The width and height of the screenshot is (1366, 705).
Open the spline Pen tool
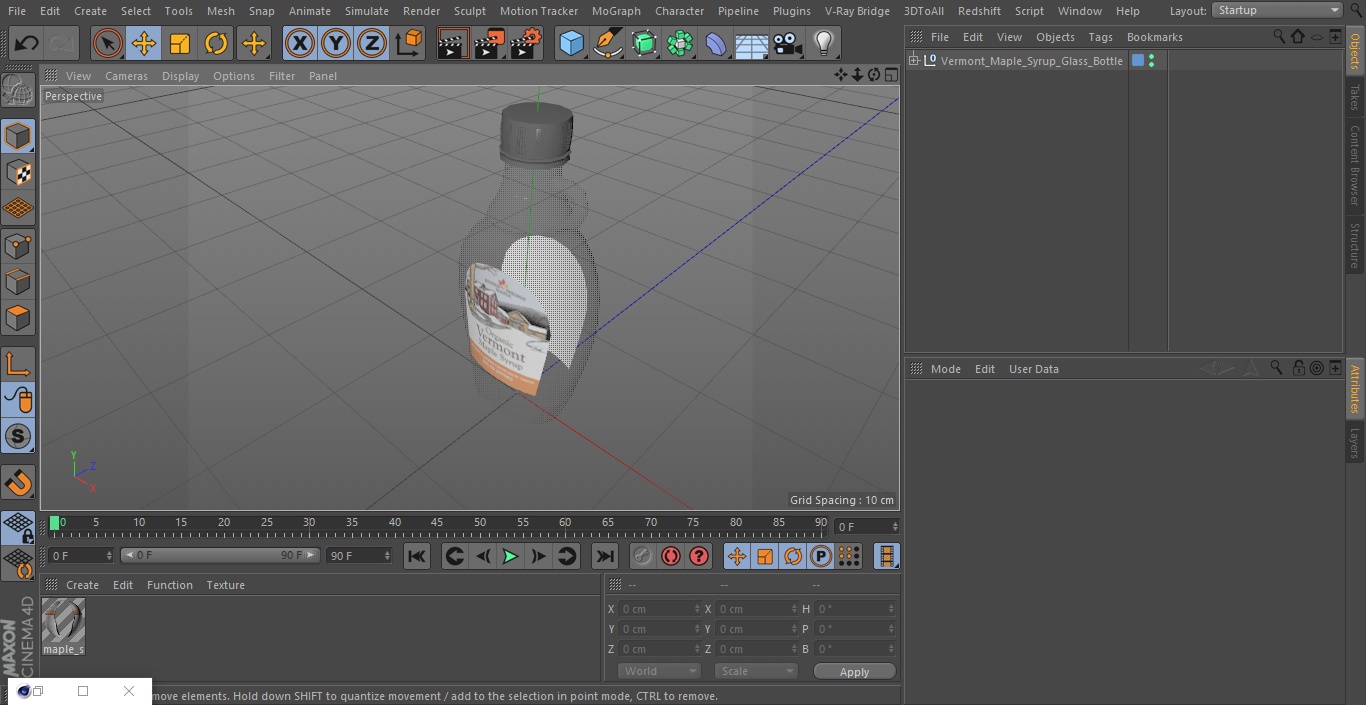tap(608, 43)
